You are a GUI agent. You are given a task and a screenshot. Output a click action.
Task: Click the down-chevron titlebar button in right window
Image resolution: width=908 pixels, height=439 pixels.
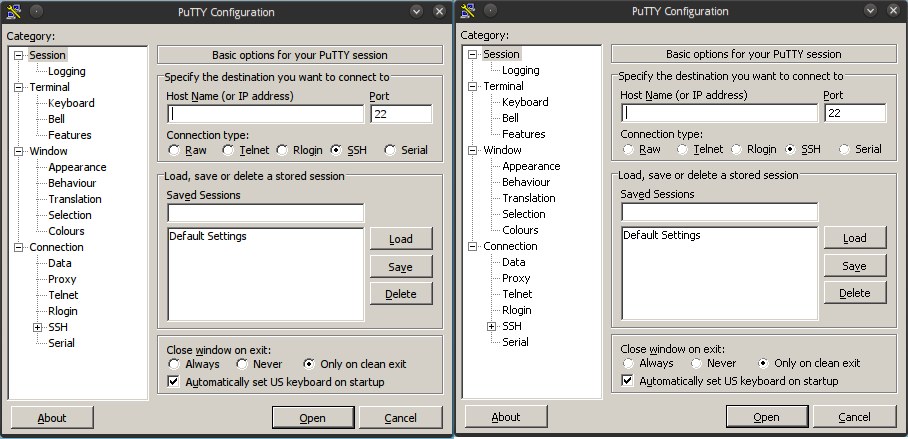pos(870,11)
